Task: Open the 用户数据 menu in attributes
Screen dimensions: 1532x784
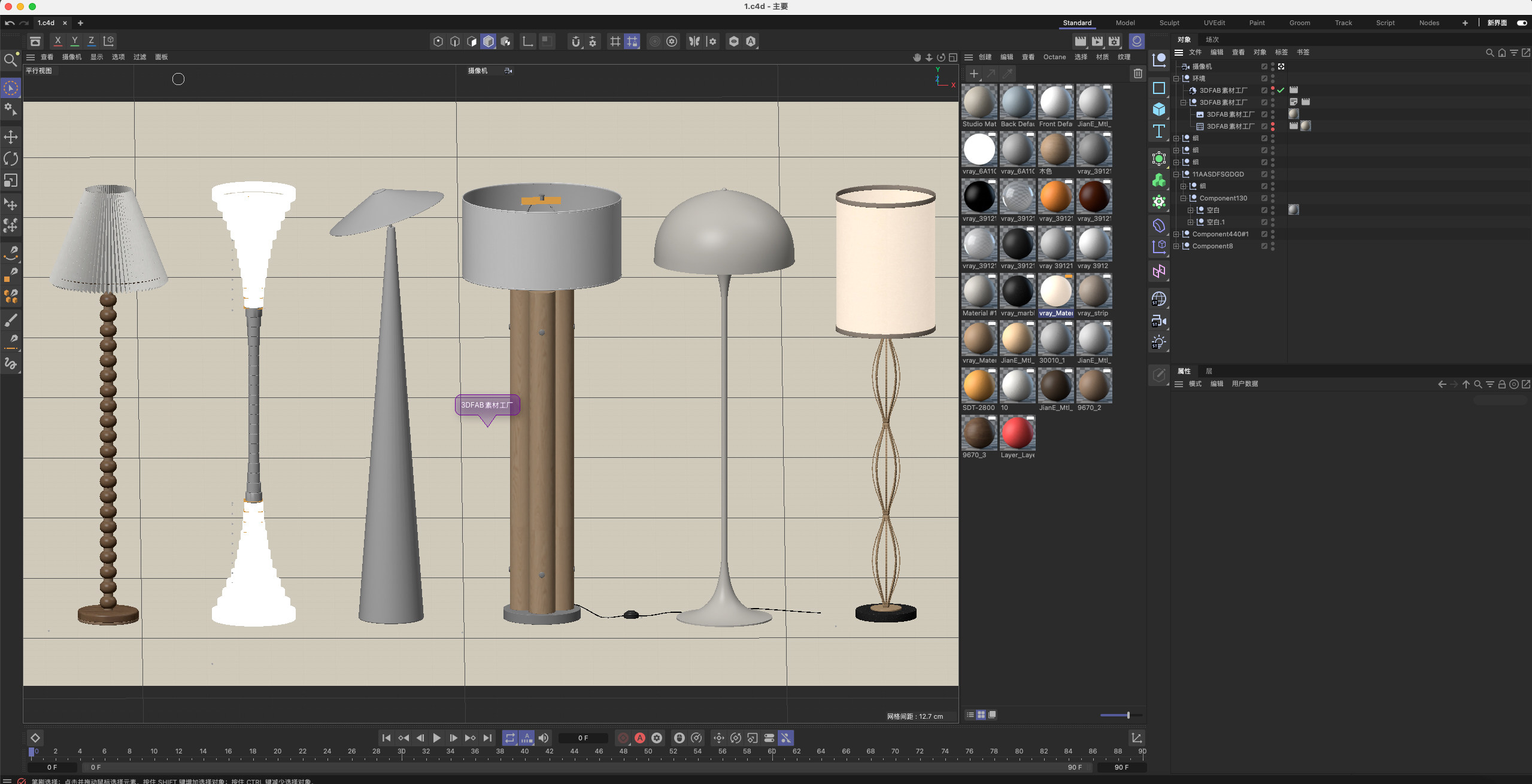Action: coord(1245,384)
